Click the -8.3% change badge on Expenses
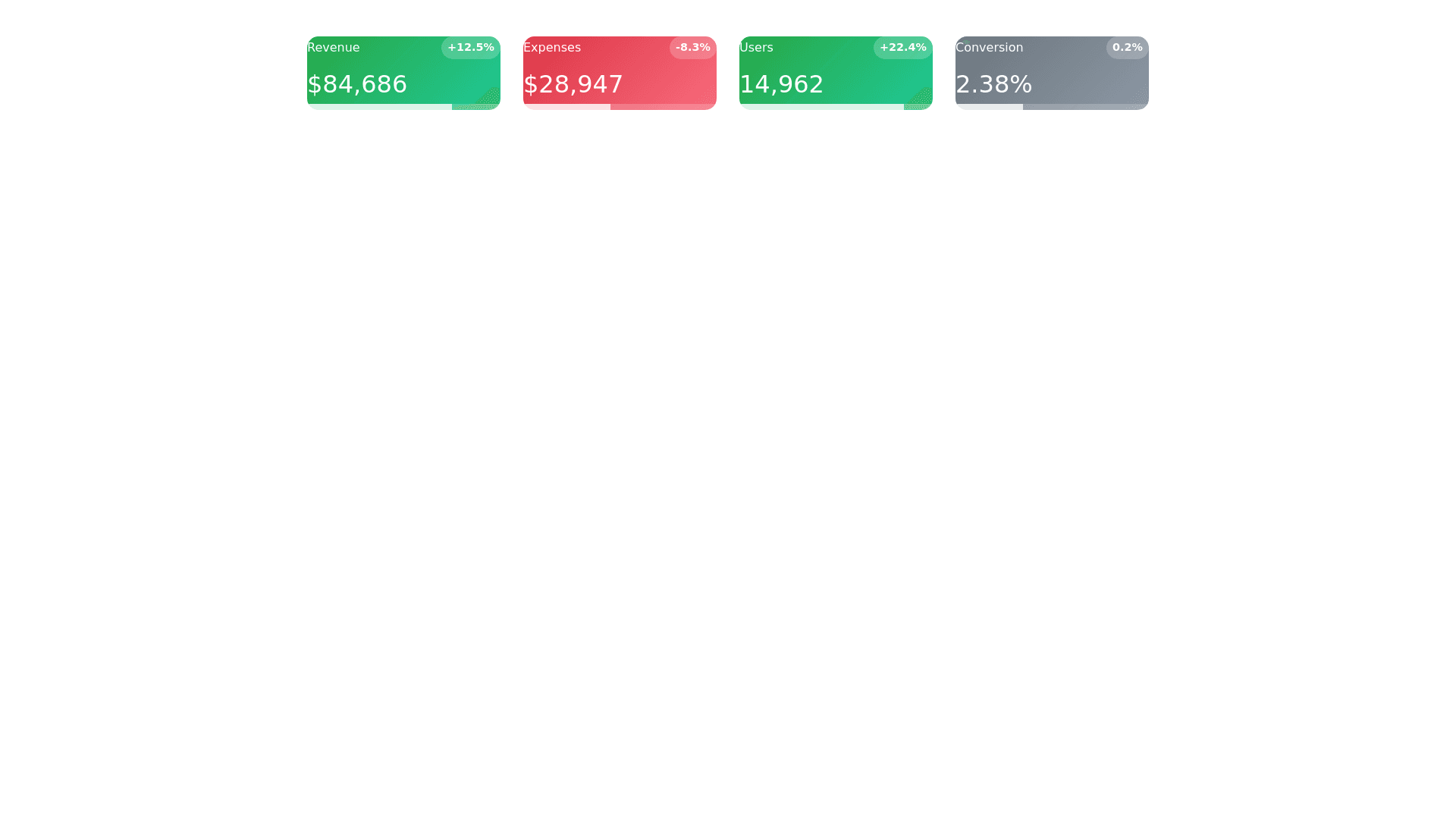 [692, 48]
